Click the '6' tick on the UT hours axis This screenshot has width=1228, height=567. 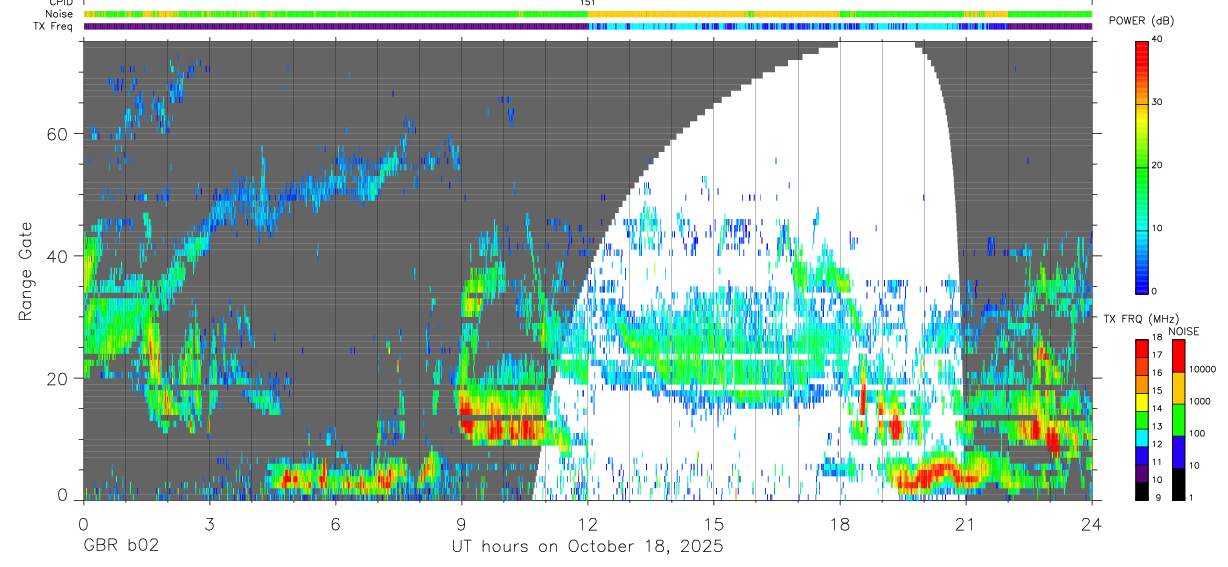click(x=336, y=523)
